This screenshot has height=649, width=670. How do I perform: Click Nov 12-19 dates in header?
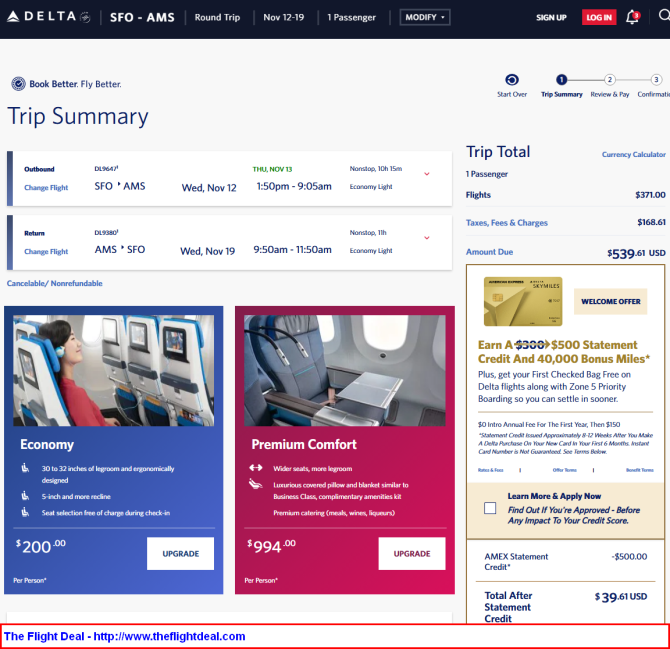click(x=284, y=17)
